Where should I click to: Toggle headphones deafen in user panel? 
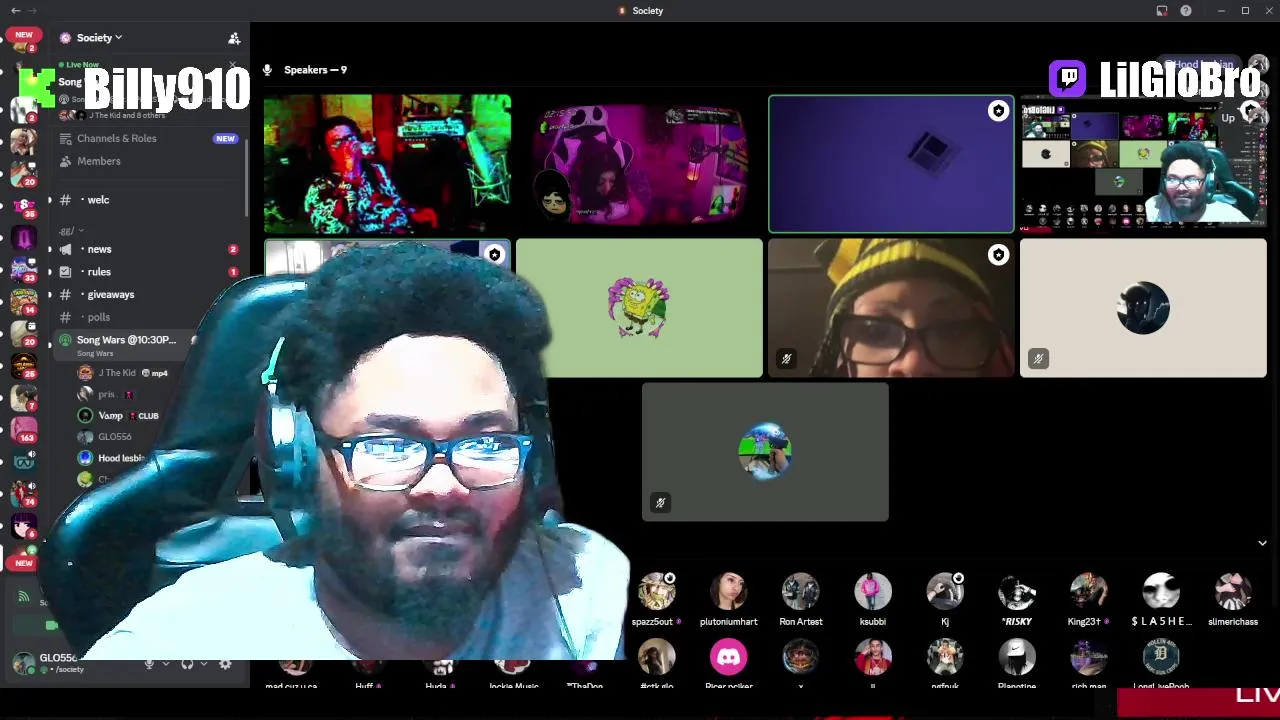click(x=187, y=664)
